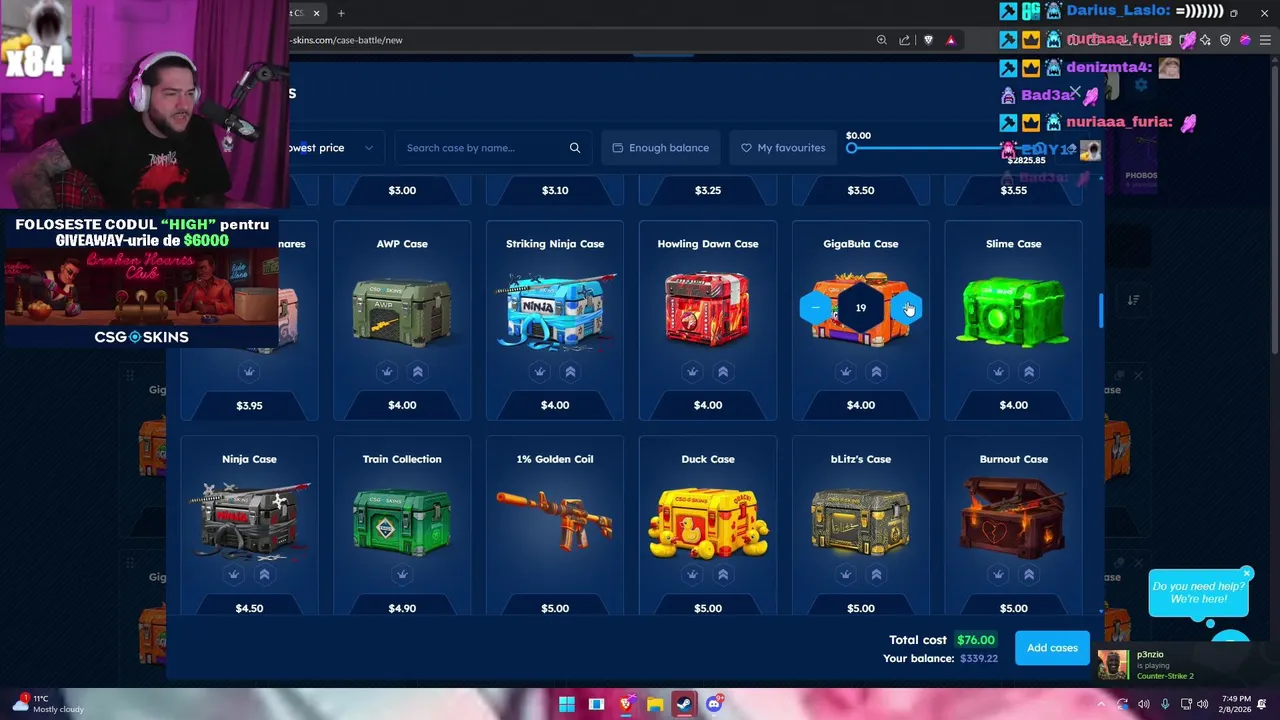Select the Howling Dawn Case image
This screenshot has width=1280, height=720.
point(708,308)
